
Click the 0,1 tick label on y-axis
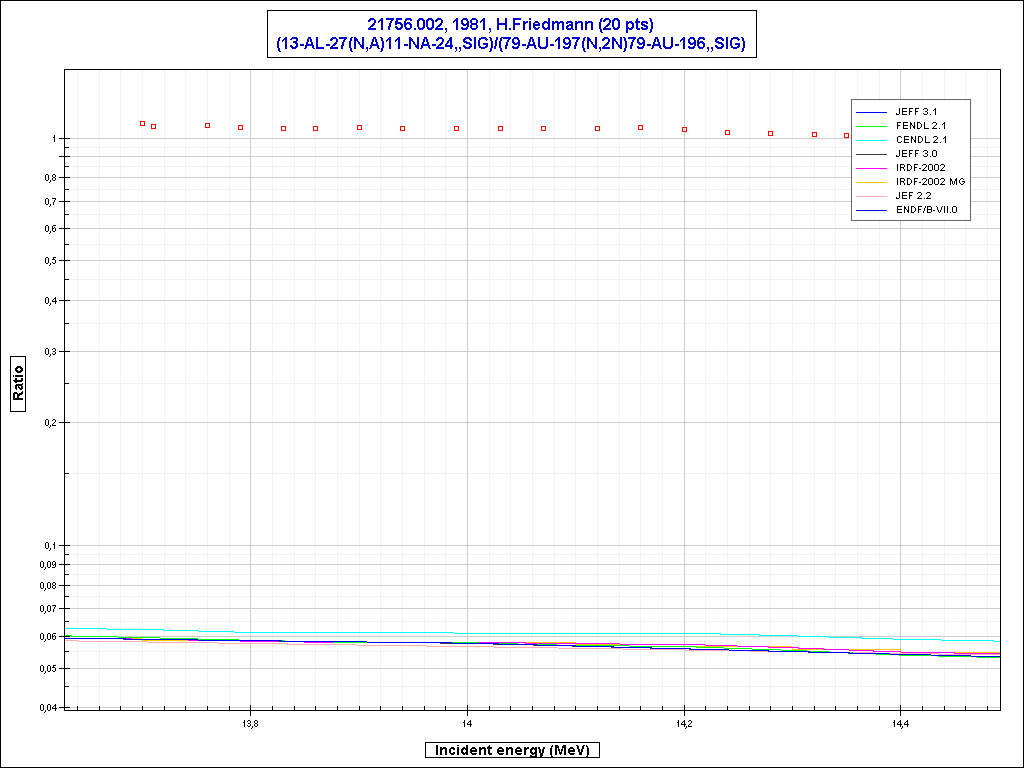coord(49,546)
